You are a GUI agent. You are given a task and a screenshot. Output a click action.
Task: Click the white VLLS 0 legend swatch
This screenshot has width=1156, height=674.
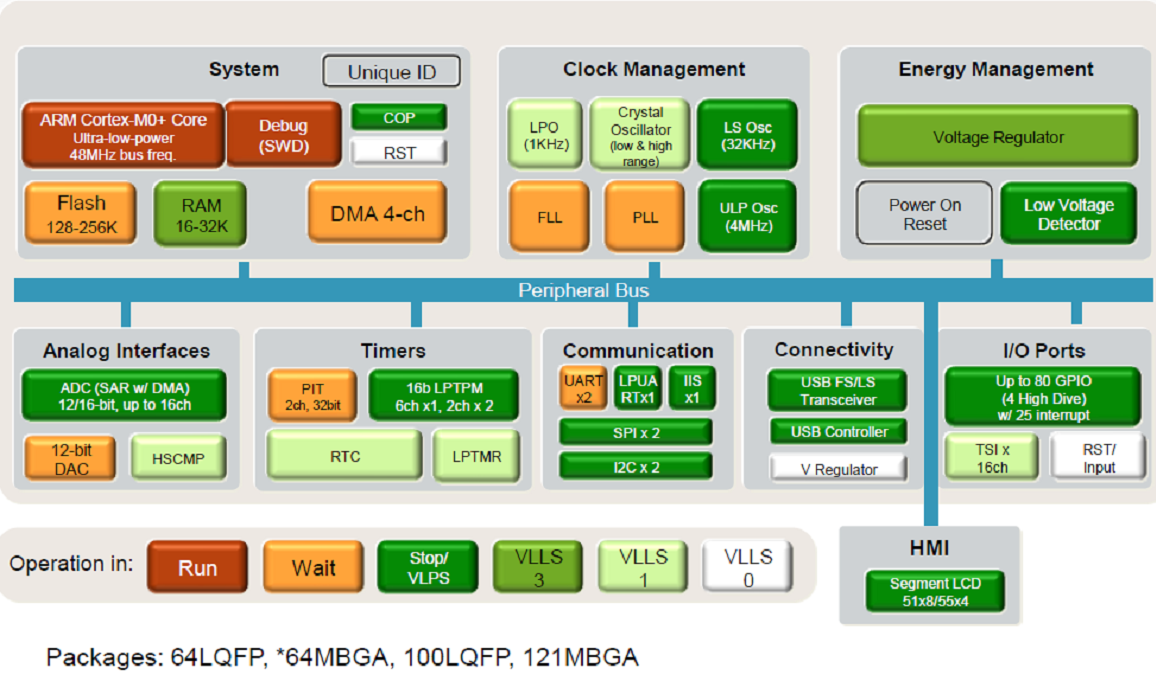[x=747, y=567]
